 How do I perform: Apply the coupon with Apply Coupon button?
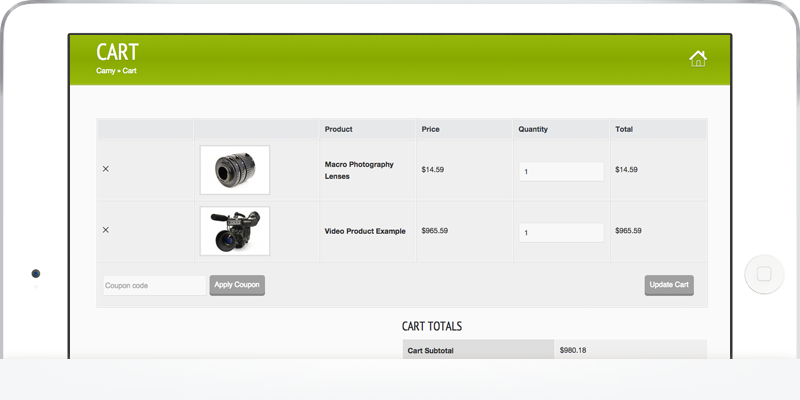coord(237,285)
